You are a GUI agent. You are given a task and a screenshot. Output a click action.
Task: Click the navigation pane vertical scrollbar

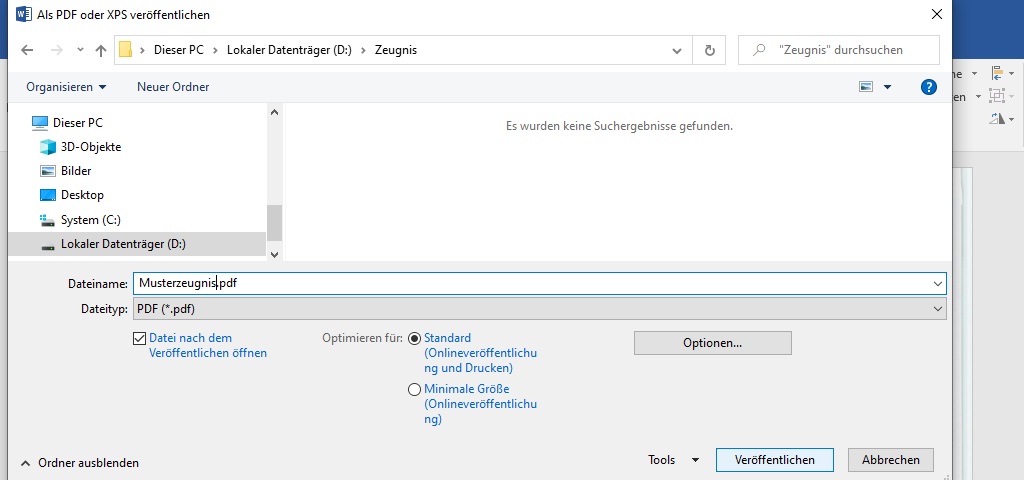coord(274,222)
